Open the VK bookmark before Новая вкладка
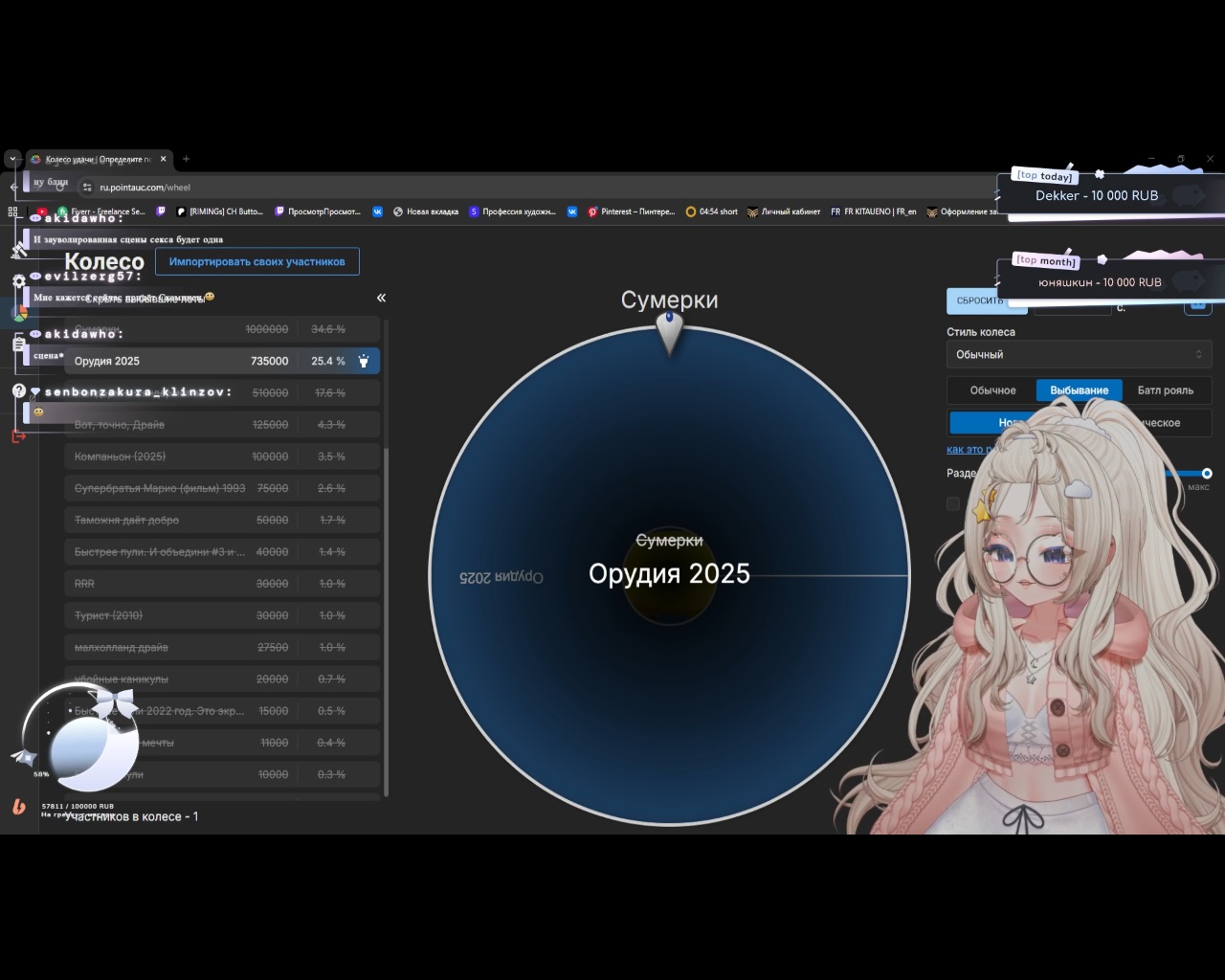1225x980 pixels. pos(377,212)
